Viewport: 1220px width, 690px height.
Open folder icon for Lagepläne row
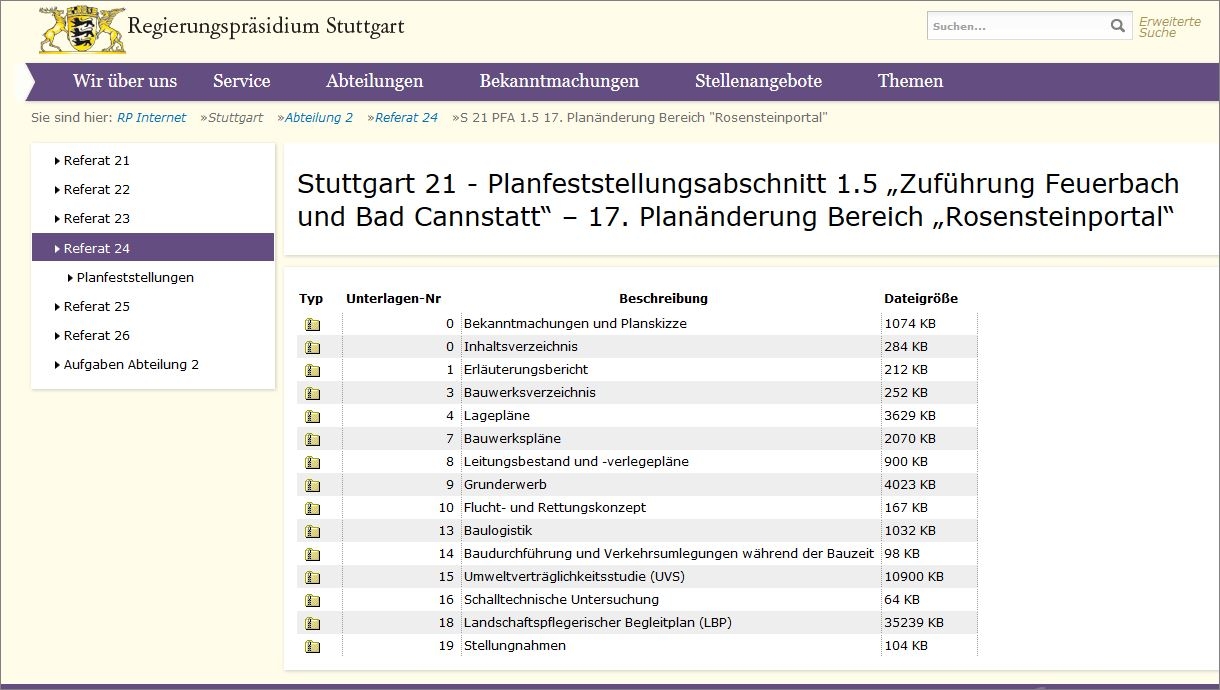[x=312, y=416]
